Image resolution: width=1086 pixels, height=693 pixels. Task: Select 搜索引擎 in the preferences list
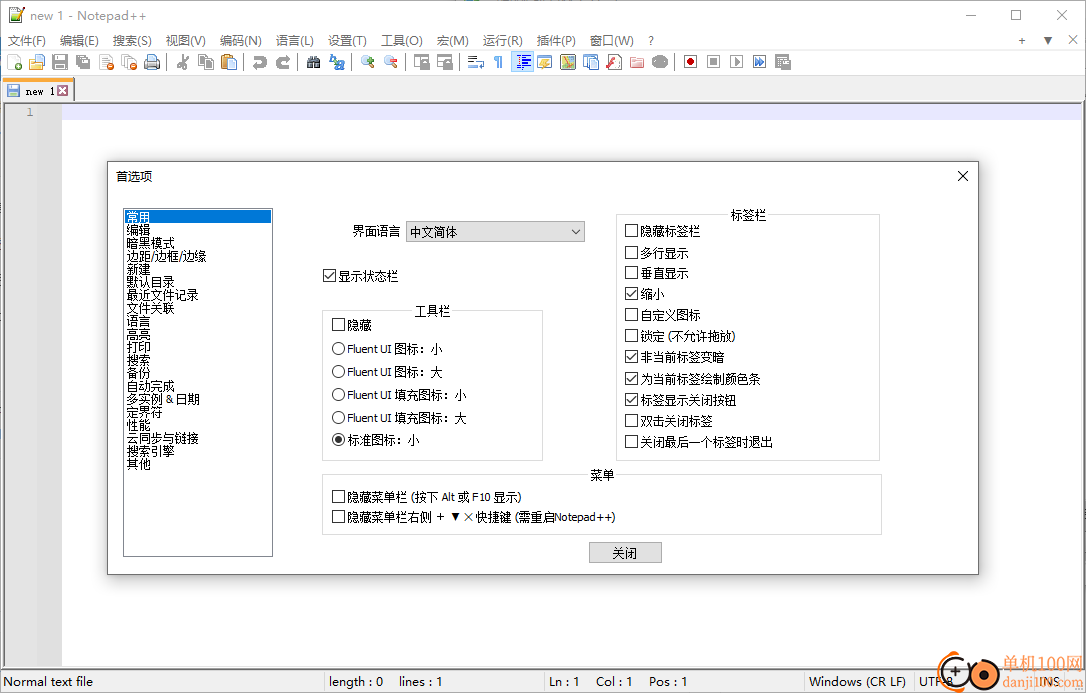[150, 451]
